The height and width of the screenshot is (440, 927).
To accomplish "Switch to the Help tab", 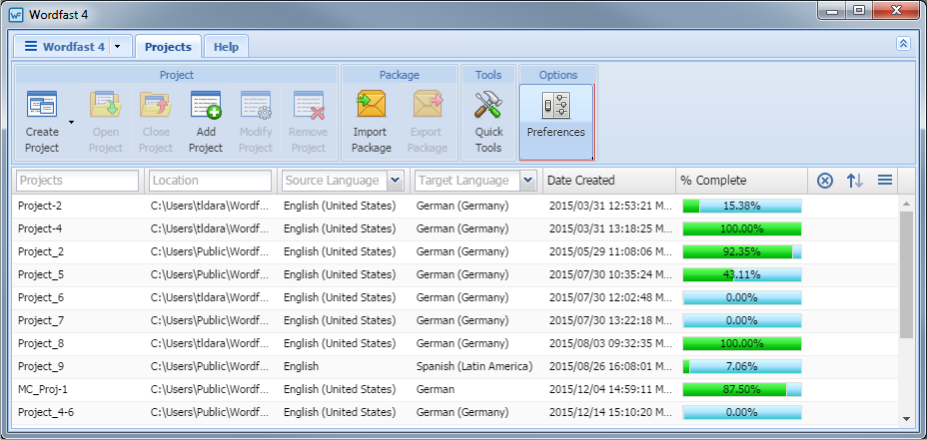I will tap(226, 47).
